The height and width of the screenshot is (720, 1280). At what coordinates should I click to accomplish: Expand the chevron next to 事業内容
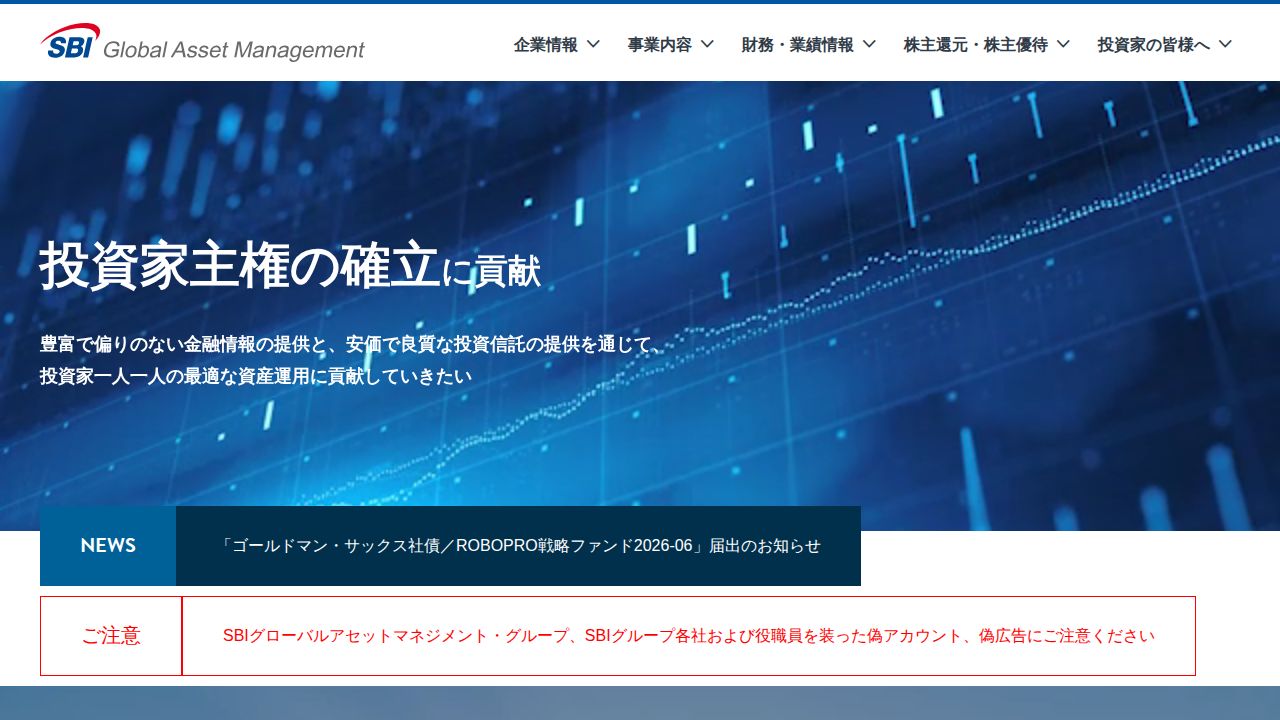point(707,44)
